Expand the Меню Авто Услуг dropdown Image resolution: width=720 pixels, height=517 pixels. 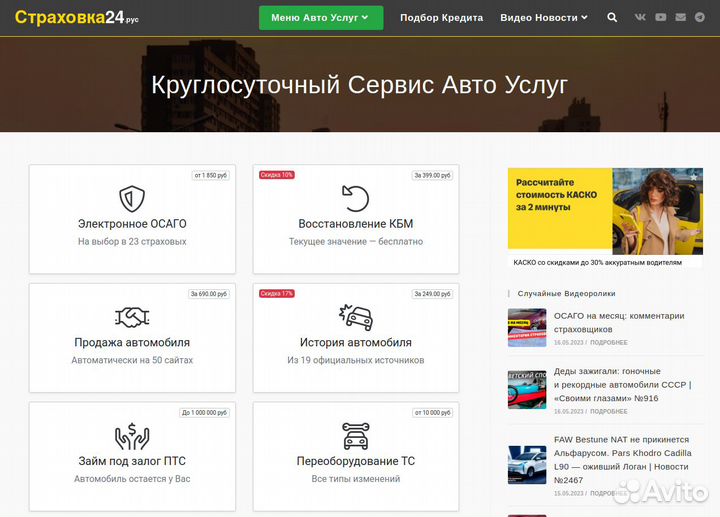tap(321, 18)
